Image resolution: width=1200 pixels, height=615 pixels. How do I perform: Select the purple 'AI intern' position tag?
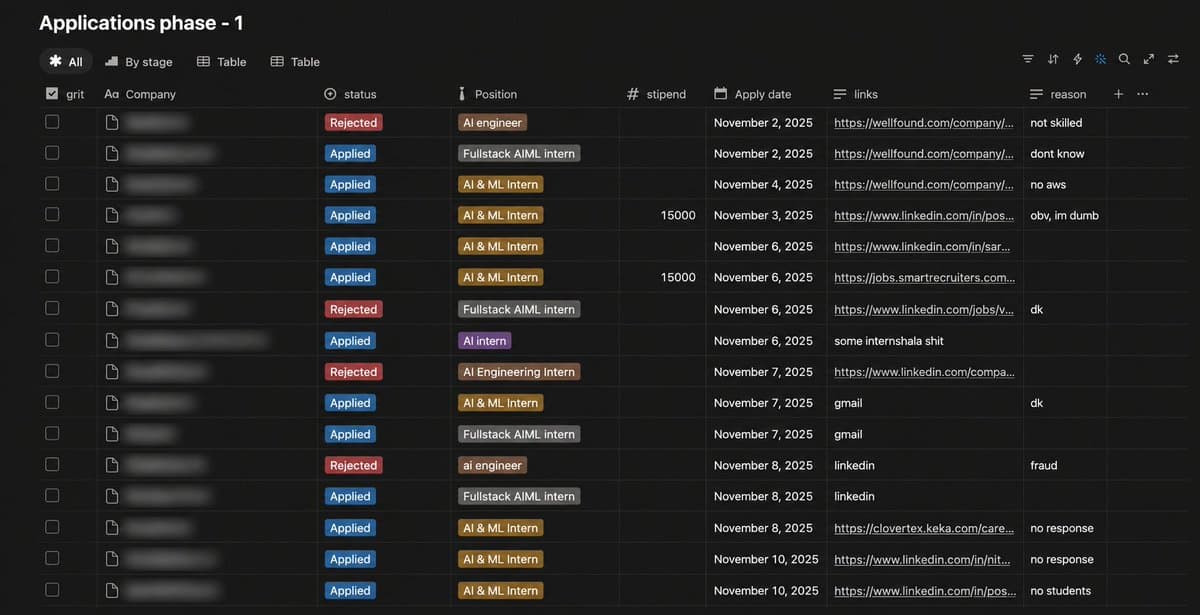[485, 341]
